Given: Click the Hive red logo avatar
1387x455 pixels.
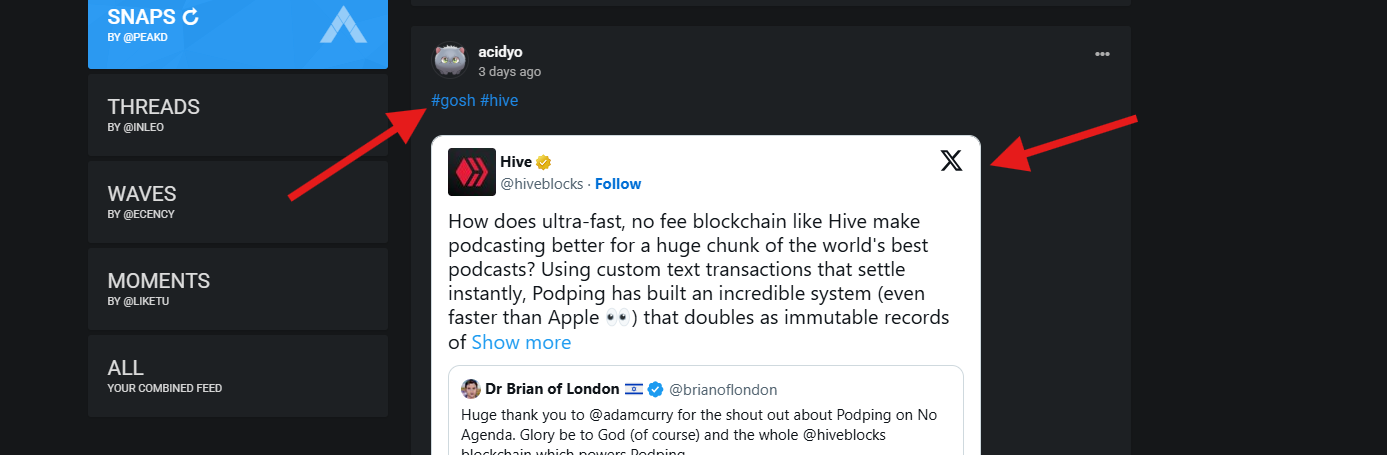Looking at the screenshot, I should click(x=472, y=172).
